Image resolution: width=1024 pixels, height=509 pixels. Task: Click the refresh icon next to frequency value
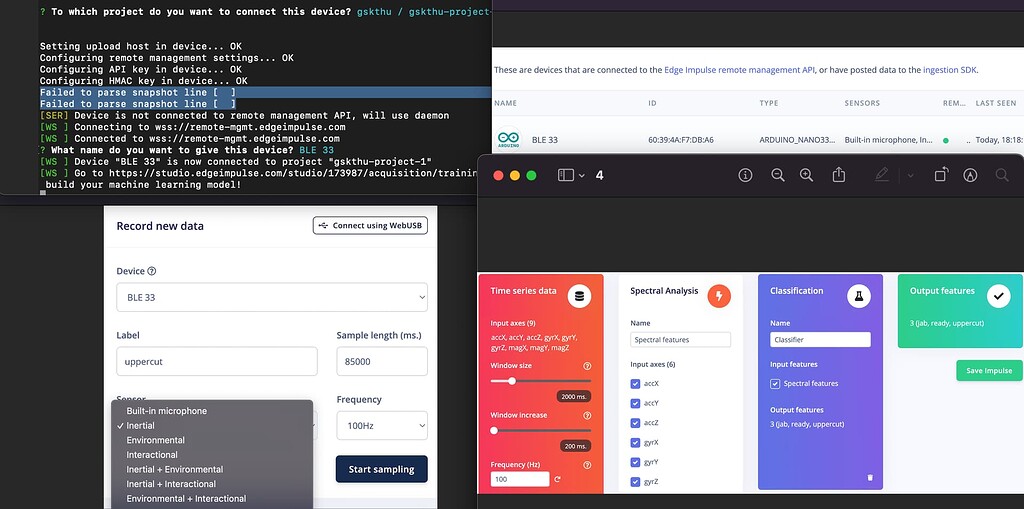coord(557,479)
